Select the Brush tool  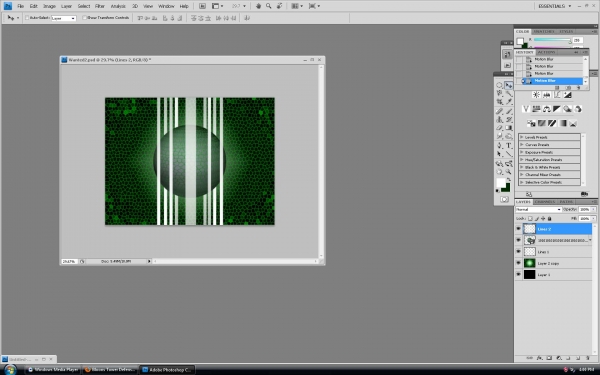[x=509, y=111]
